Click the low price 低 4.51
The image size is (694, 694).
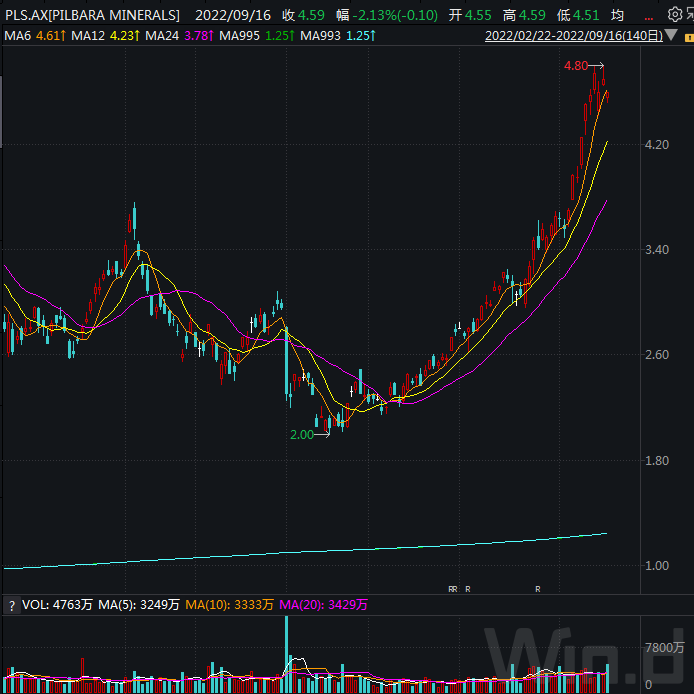[x=578, y=15]
